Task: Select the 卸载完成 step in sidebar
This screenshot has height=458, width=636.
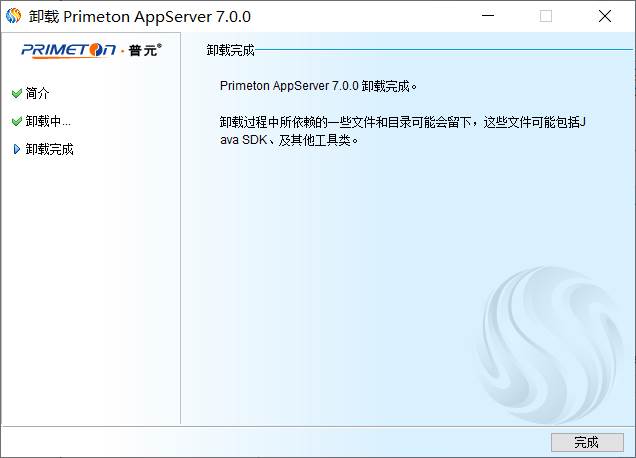Action: click(49, 149)
